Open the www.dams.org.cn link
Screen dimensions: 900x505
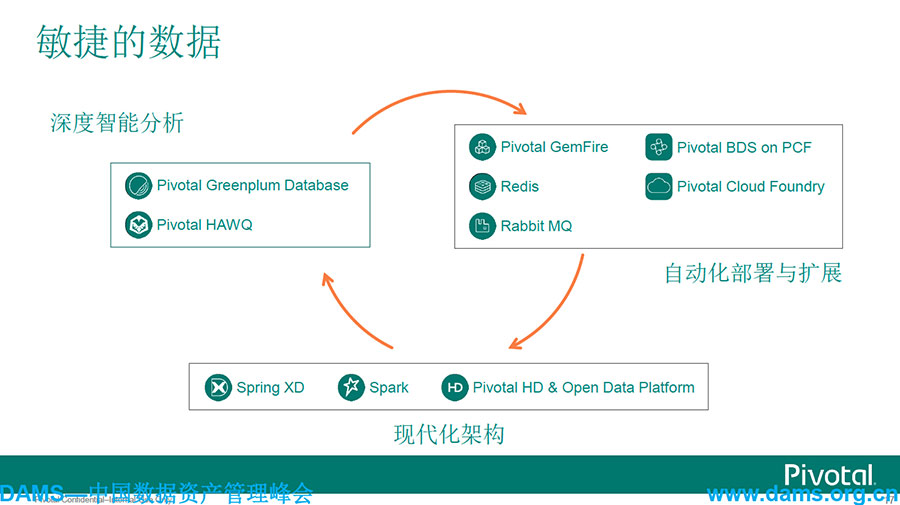[x=803, y=494]
